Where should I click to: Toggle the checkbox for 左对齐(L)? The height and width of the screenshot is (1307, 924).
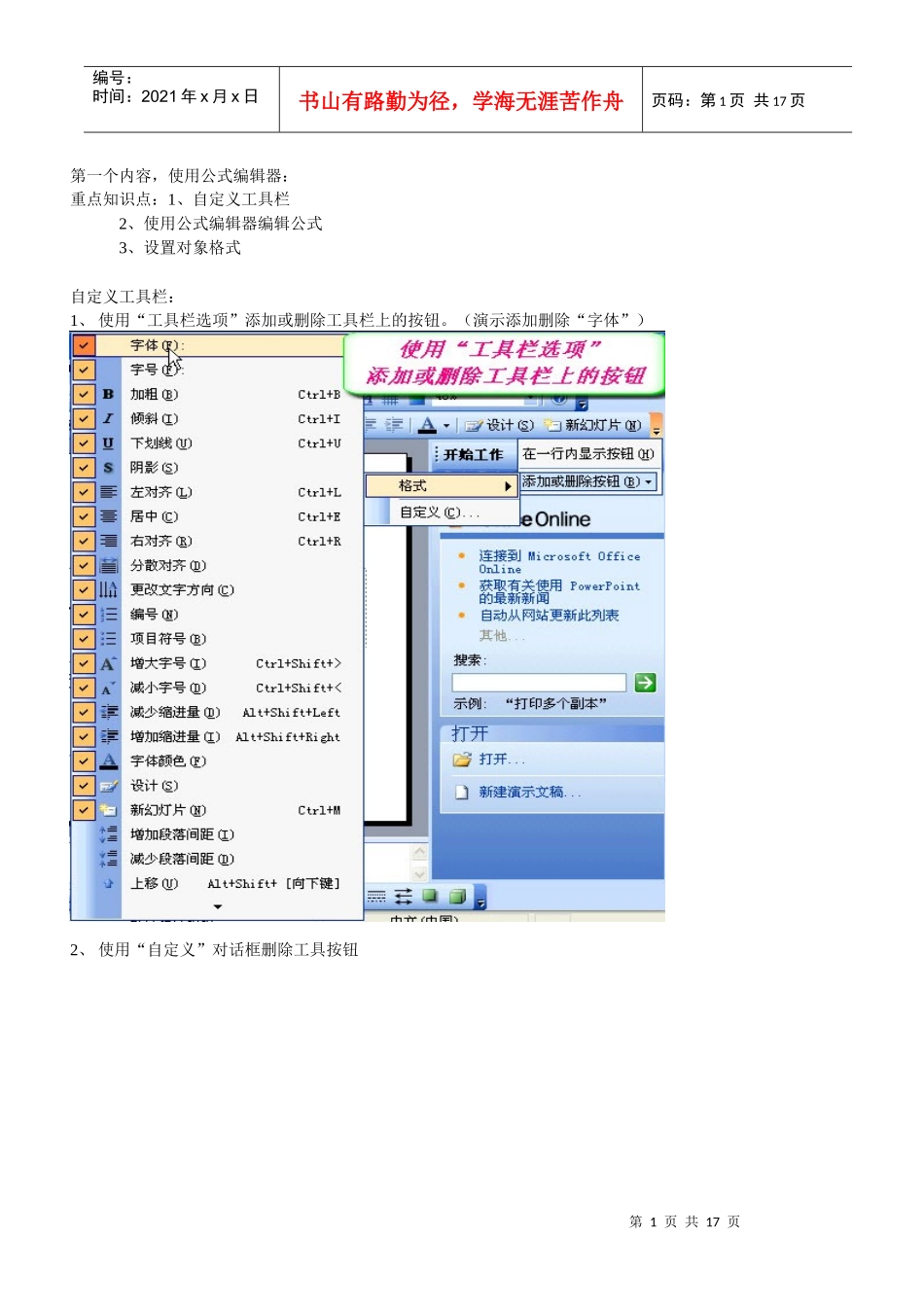pyautogui.click(x=85, y=492)
